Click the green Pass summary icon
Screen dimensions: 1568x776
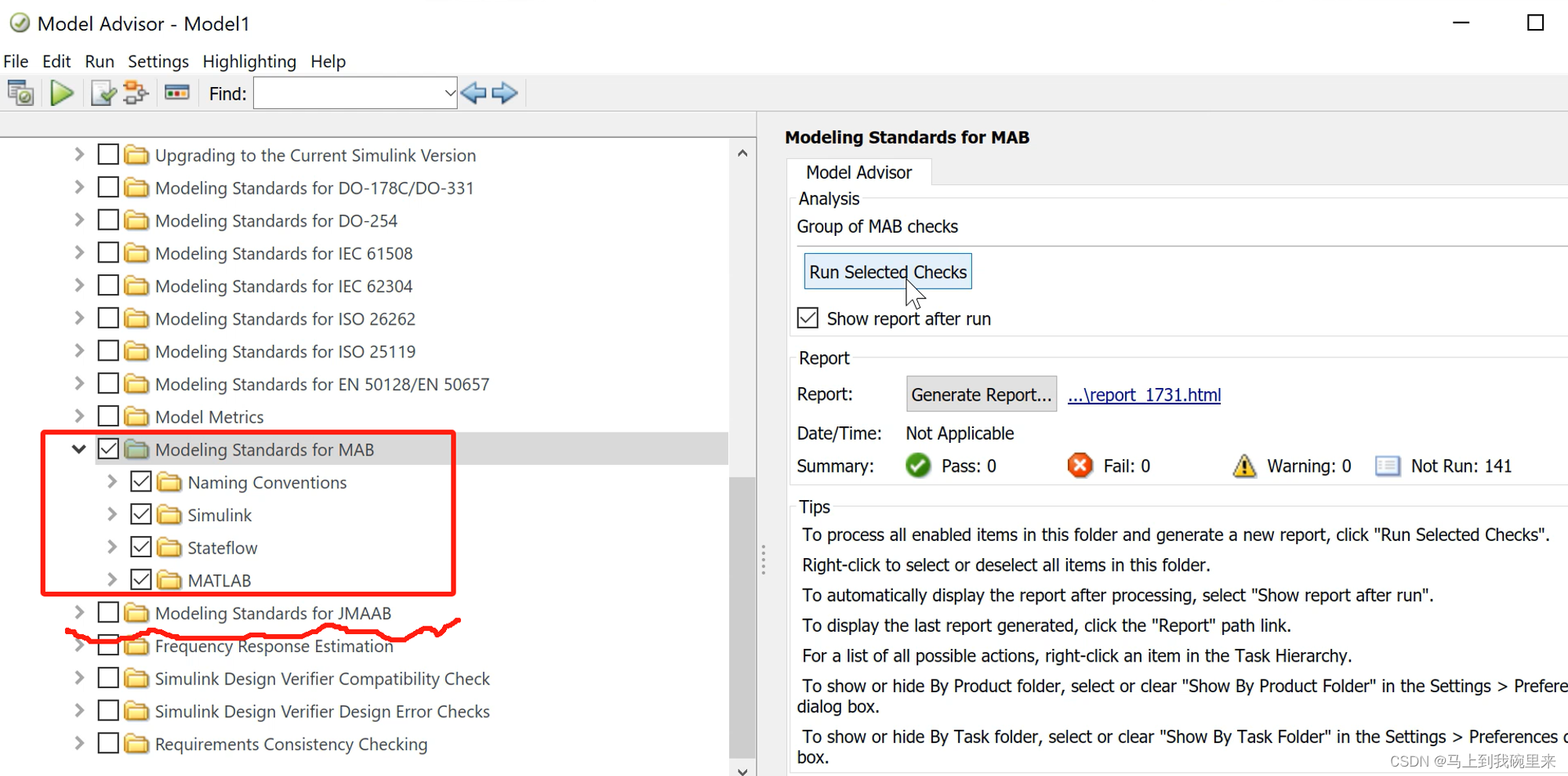tap(918, 466)
